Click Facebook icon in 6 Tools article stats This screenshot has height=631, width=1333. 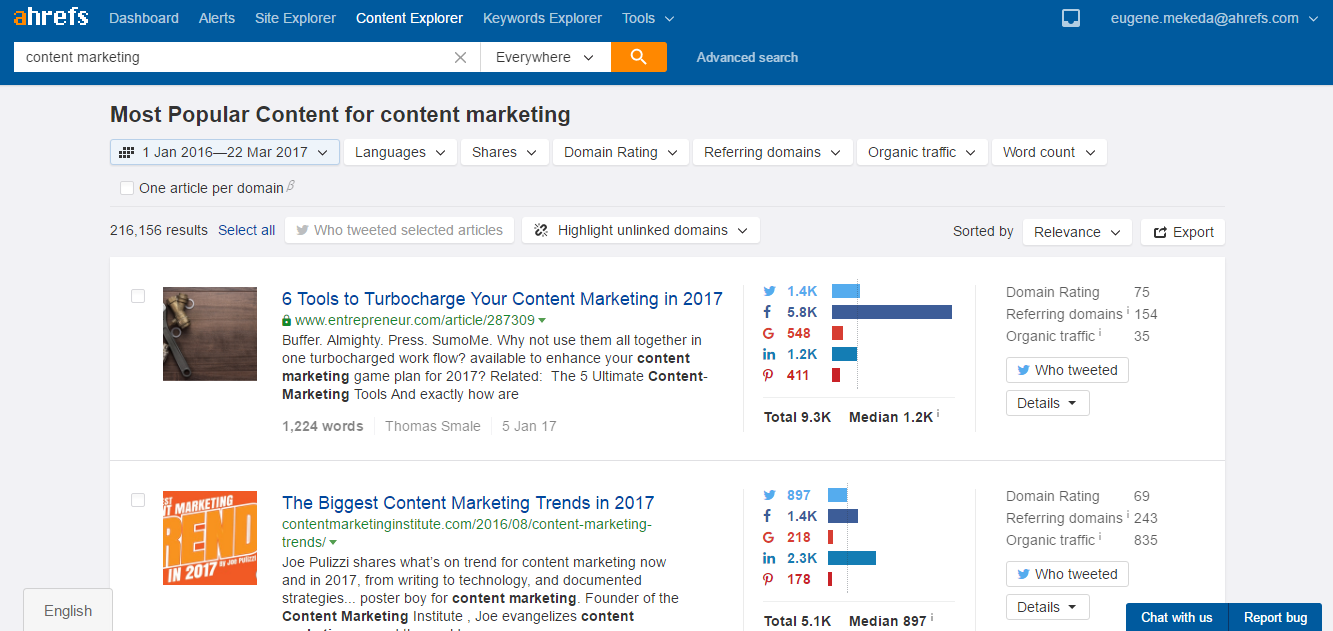(x=768, y=312)
